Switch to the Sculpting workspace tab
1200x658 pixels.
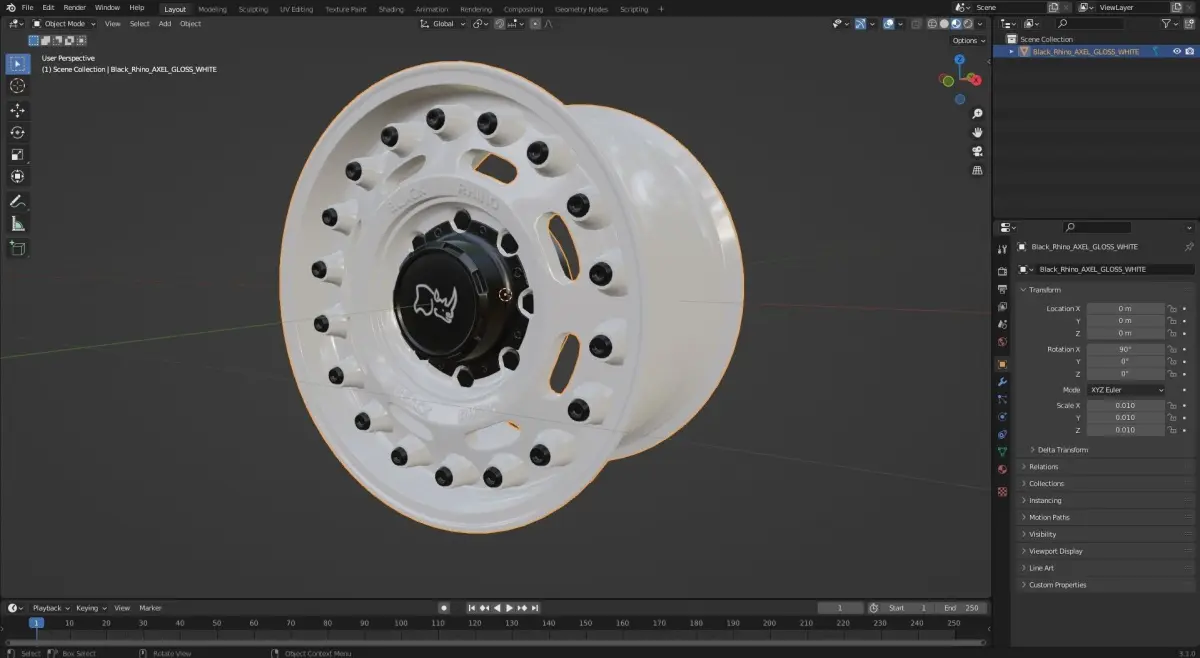(x=253, y=9)
